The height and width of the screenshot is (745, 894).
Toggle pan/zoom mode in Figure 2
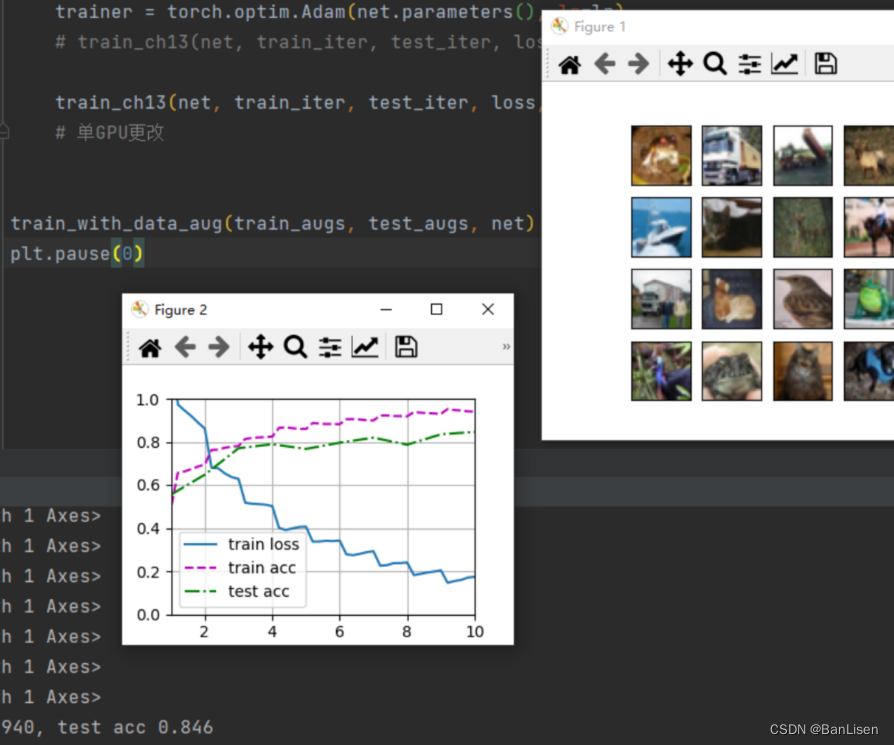pos(261,347)
